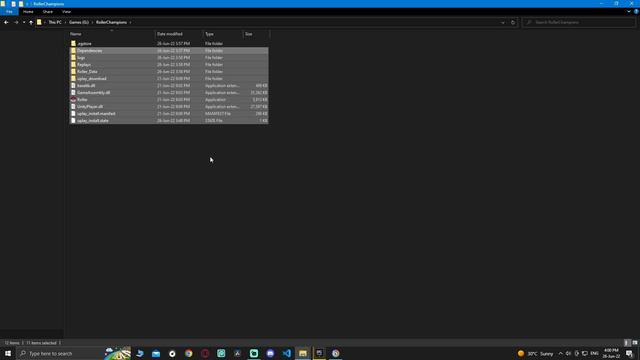Select the uplay_download folder
Screen dimensions: 640x360
pyautogui.click(x=169, y=78)
